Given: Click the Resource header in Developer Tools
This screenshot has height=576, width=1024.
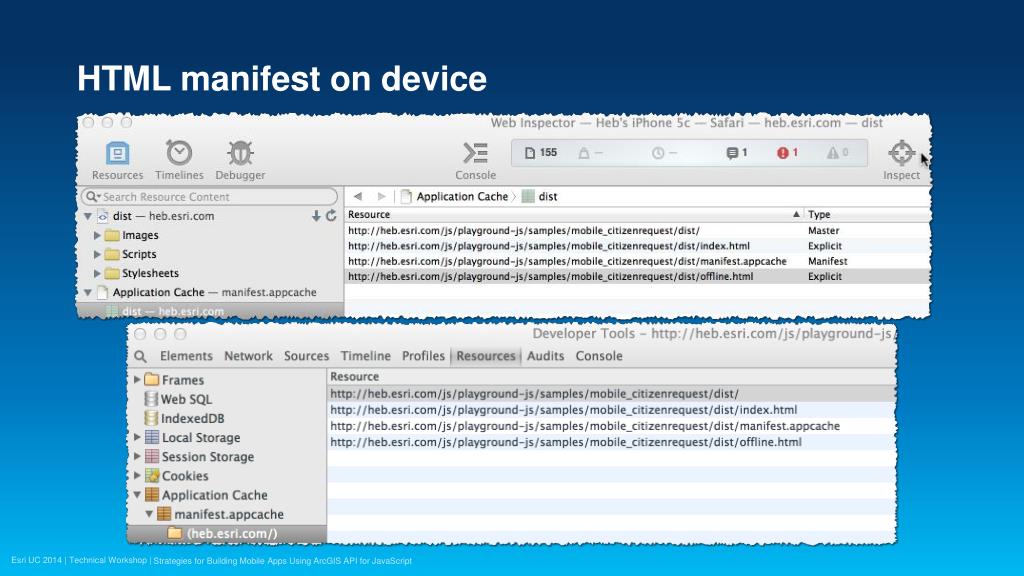Looking at the screenshot, I should pyautogui.click(x=611, y=377).
